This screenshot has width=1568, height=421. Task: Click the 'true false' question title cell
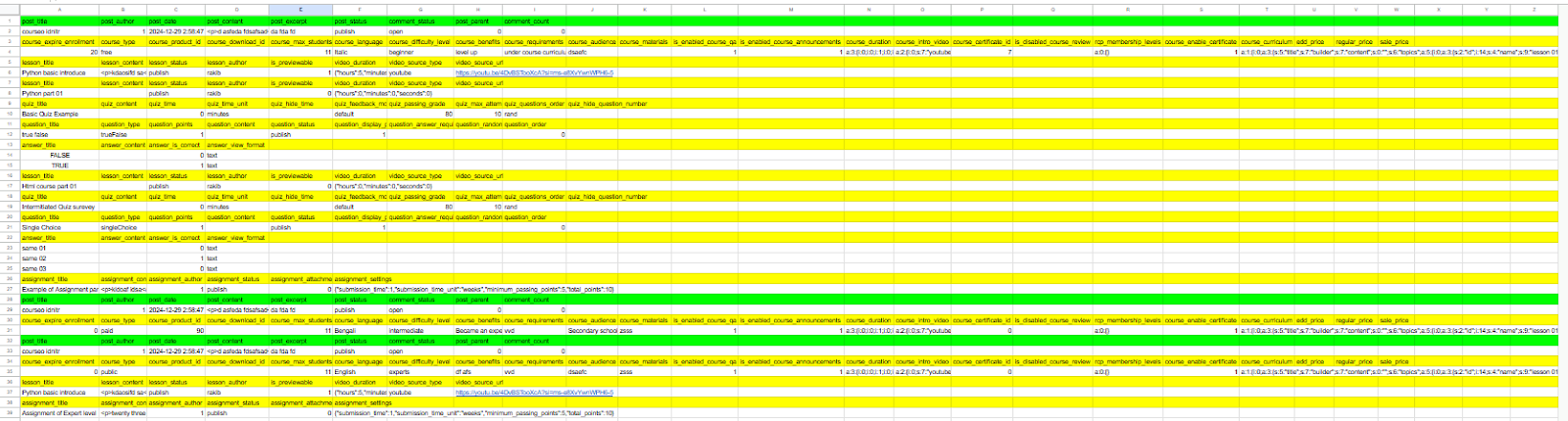(x=59, y=135)
